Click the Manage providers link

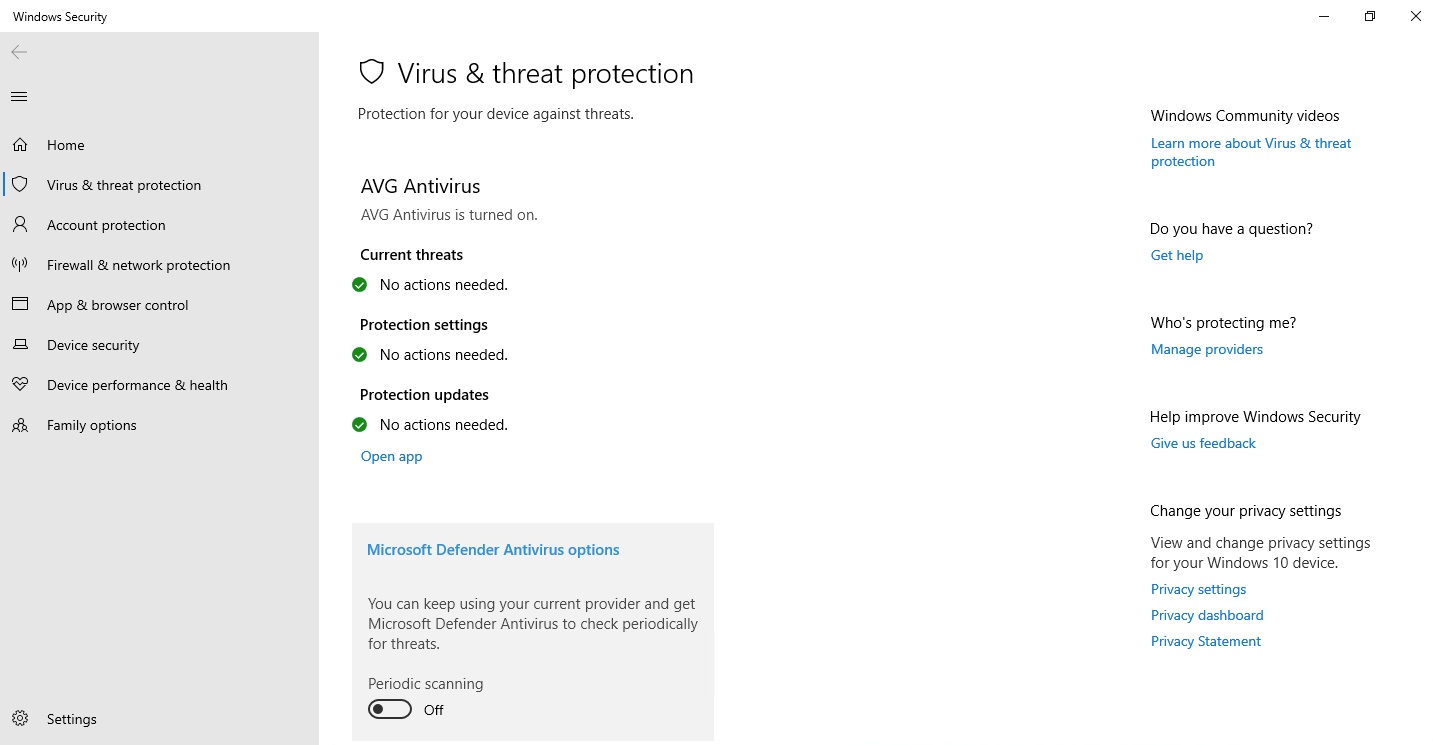point(1206,349)
